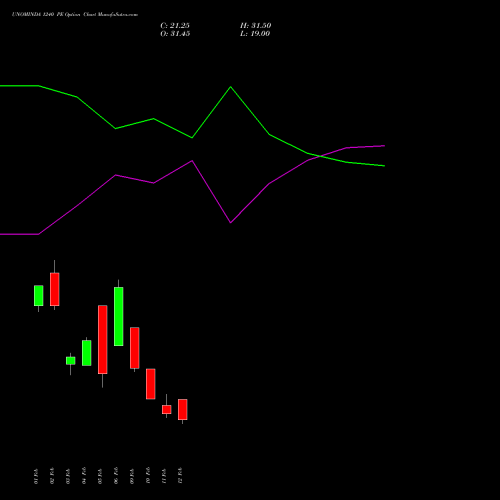This screenshot has height=500, width=500.
Task: Click the 02 Feb date axis label
Action: [x=52, y=476]
